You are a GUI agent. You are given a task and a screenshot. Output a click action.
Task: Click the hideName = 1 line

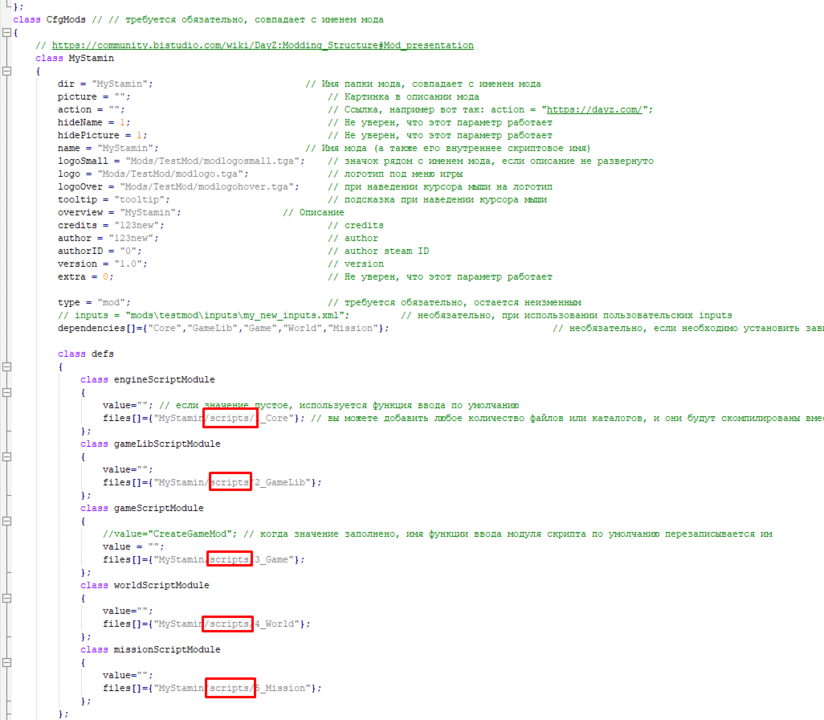tap(94, 122)
